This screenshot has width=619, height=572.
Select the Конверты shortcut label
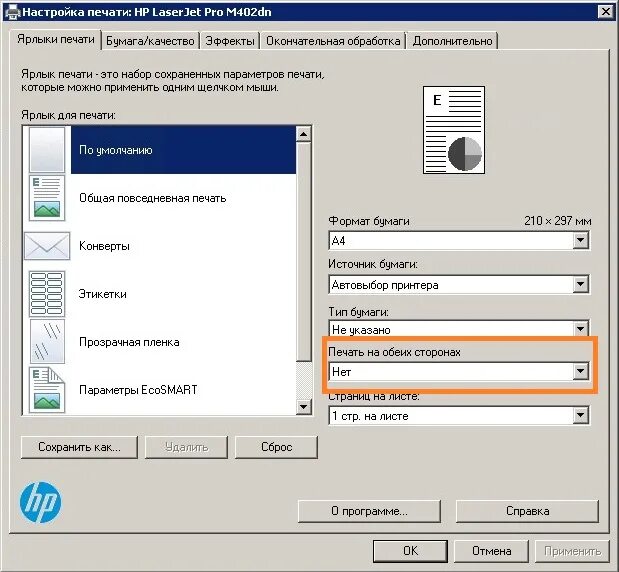[x=104, y=246]
